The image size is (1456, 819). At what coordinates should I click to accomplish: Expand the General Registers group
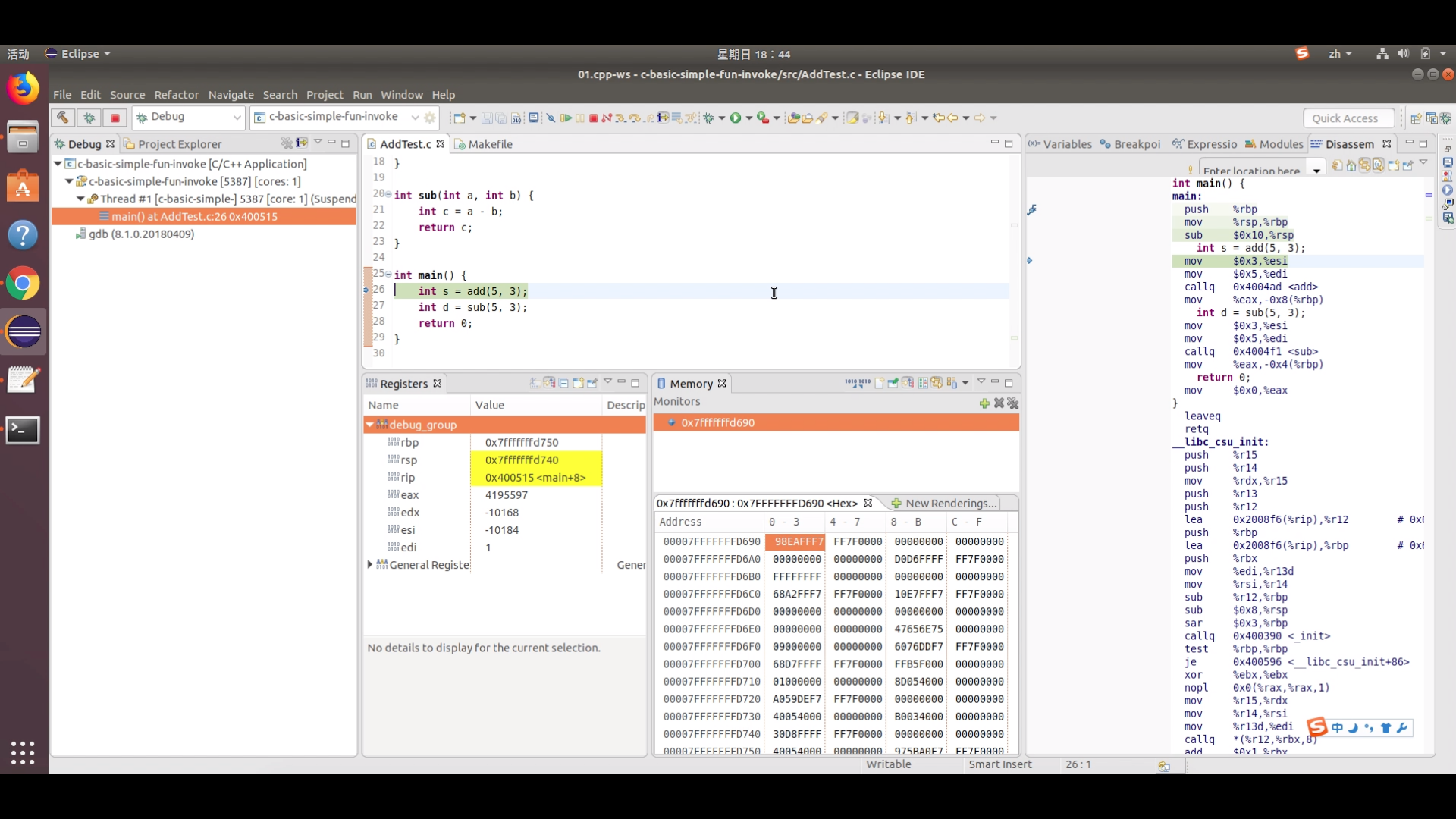tap(370, 564)
